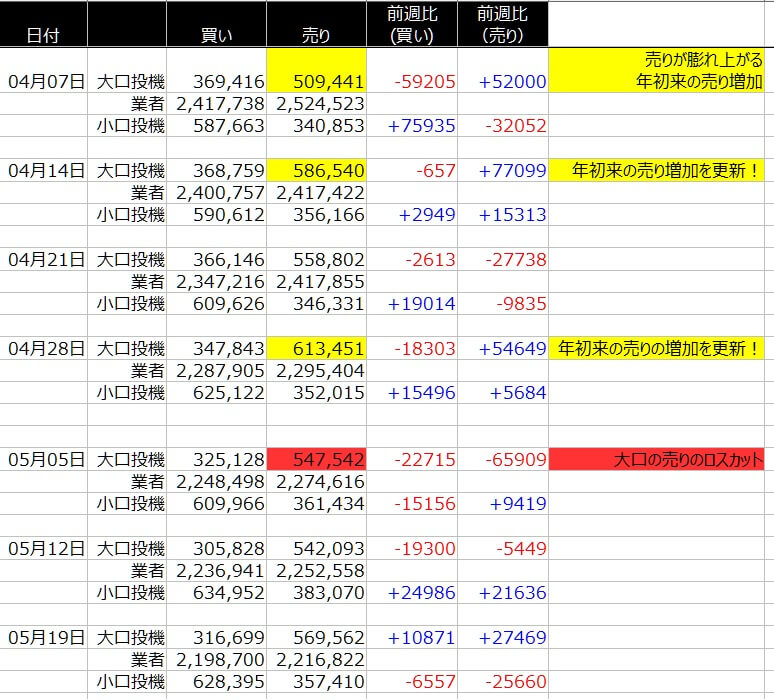Select the 日付 header cell
The image size is (774, 700).
point(43,24)
